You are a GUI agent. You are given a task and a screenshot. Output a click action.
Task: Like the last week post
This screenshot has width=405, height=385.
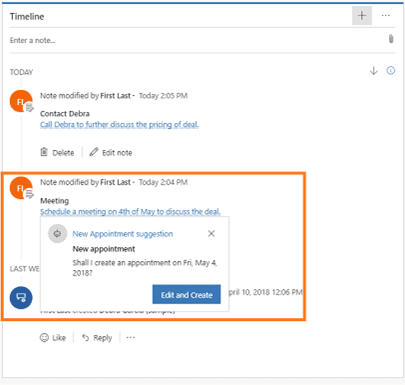click(53, 338)
